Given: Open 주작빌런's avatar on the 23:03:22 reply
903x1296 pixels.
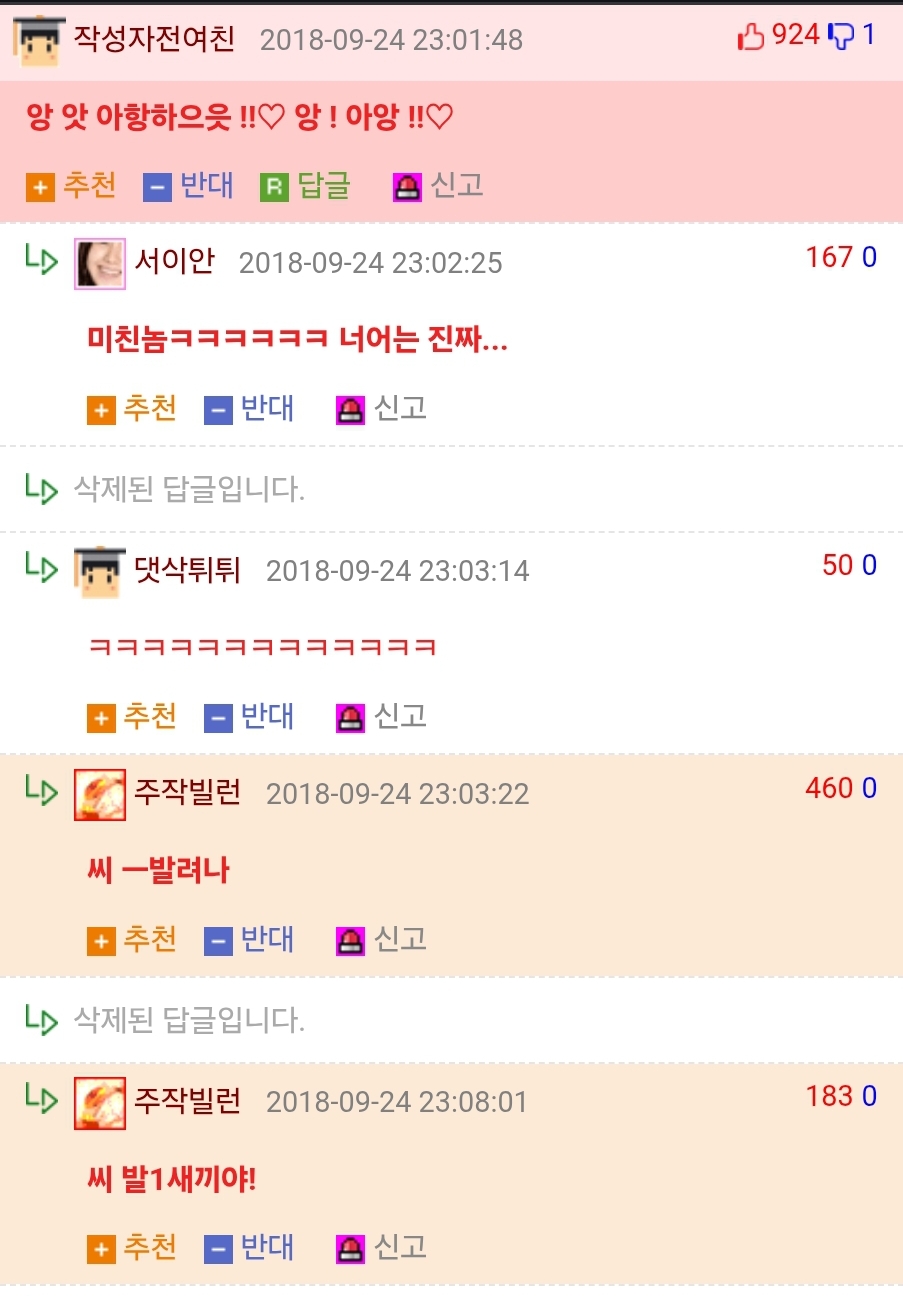Looking at the screenshot, I should [100, 795].
